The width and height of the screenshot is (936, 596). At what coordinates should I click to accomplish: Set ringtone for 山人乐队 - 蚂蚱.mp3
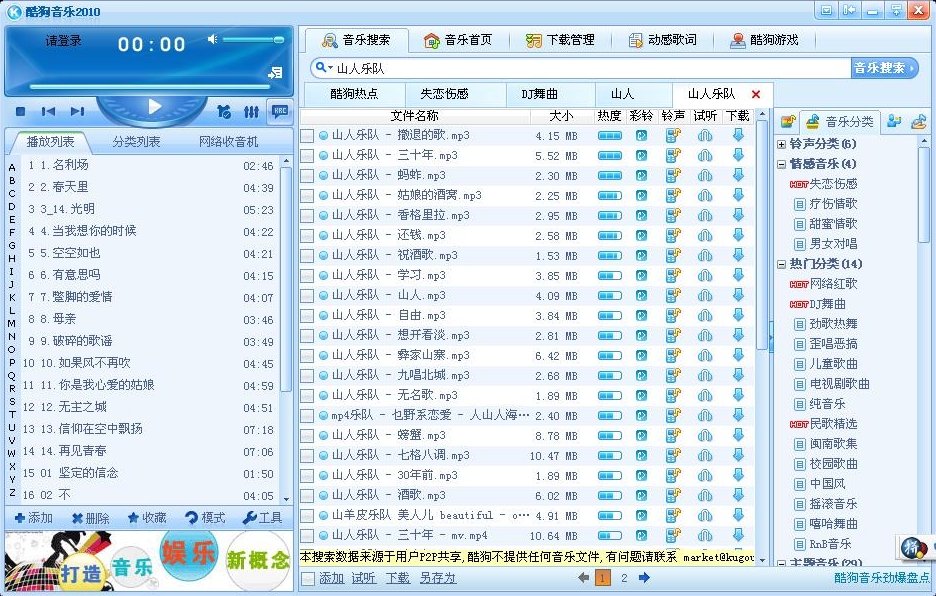click(673, 176)
